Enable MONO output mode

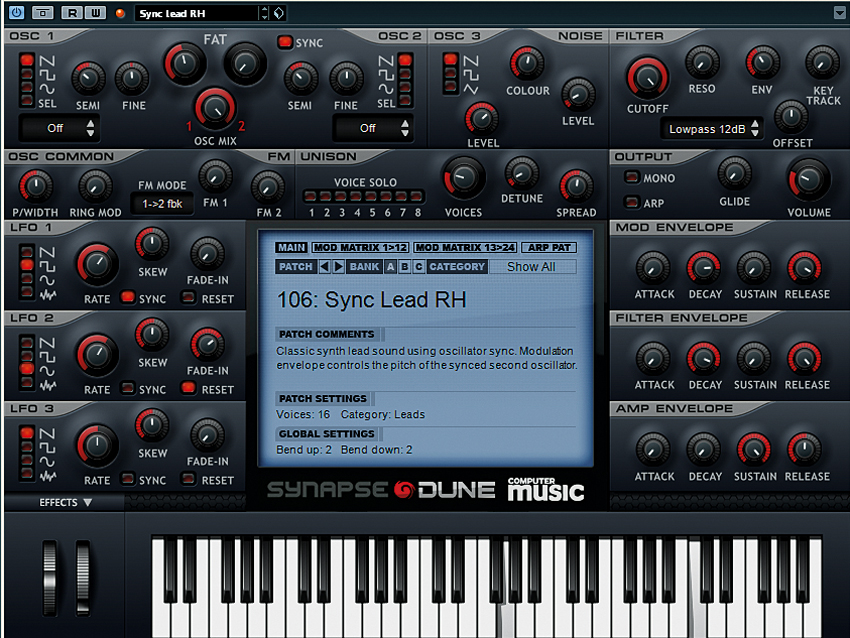[x=631, y=177]
